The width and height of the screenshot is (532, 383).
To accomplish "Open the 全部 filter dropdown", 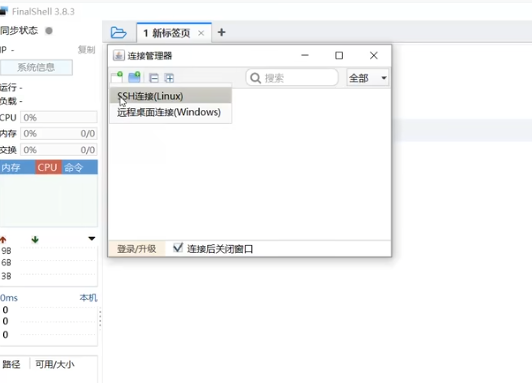I will (x=368, y=78).
